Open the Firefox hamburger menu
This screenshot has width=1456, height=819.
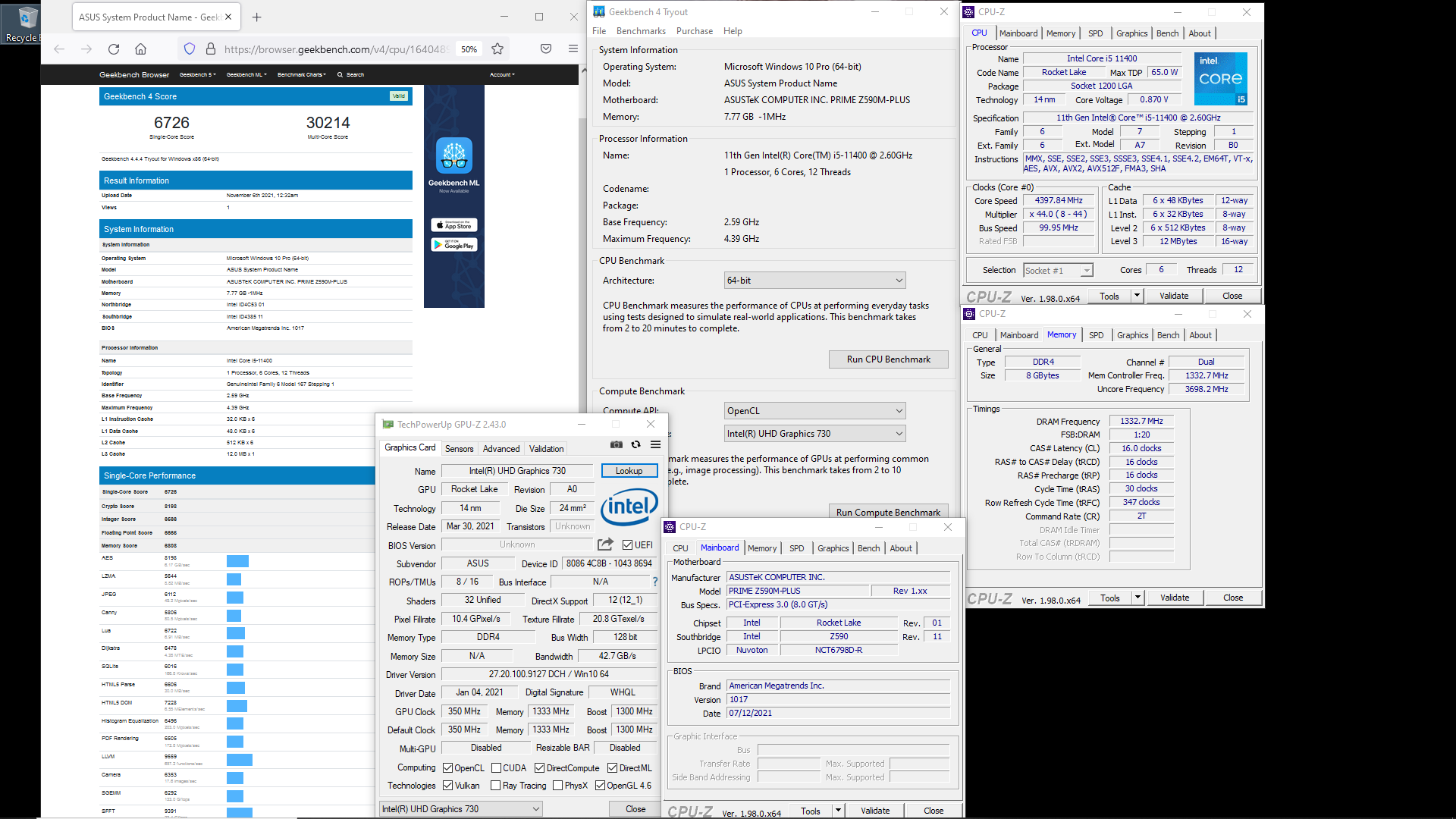click(x=573, y=49)
